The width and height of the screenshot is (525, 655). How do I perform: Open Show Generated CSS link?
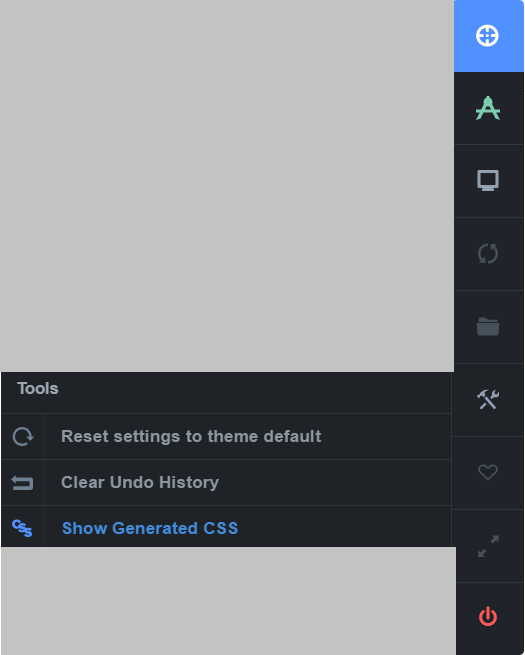click(150, 528)
